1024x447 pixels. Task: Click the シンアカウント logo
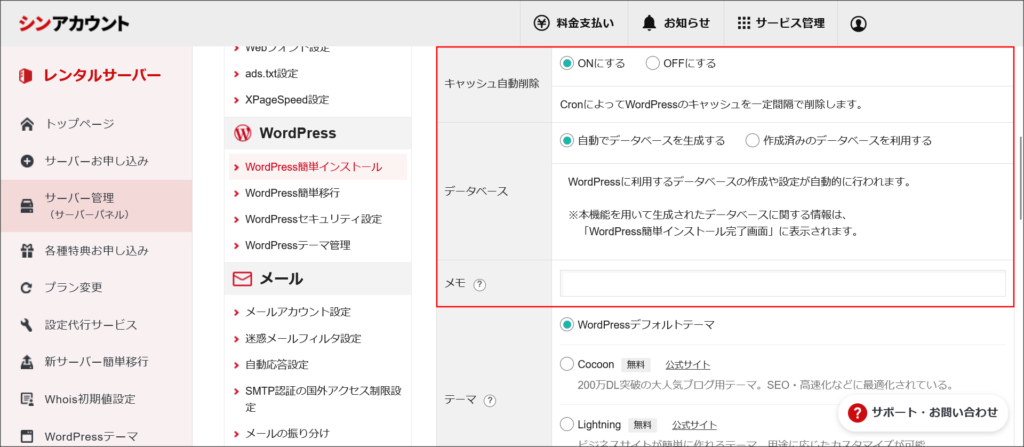coord(74,23)
